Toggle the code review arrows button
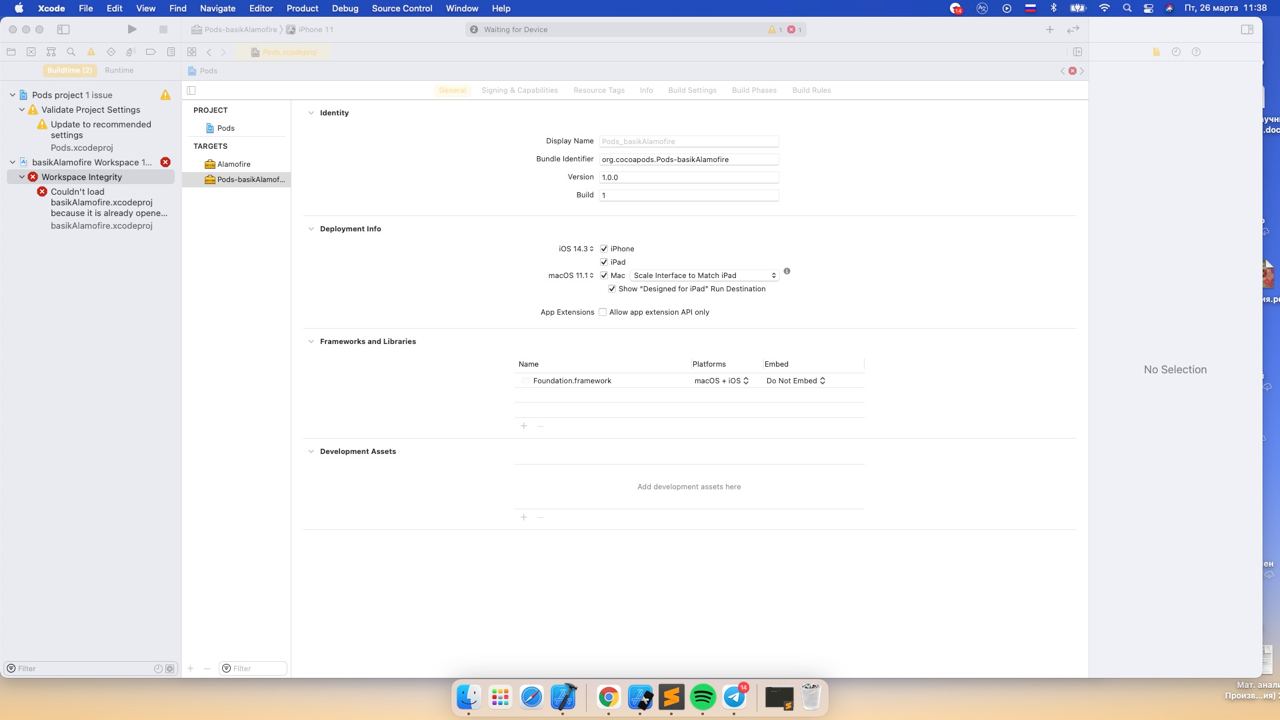 coord(1073,29)
